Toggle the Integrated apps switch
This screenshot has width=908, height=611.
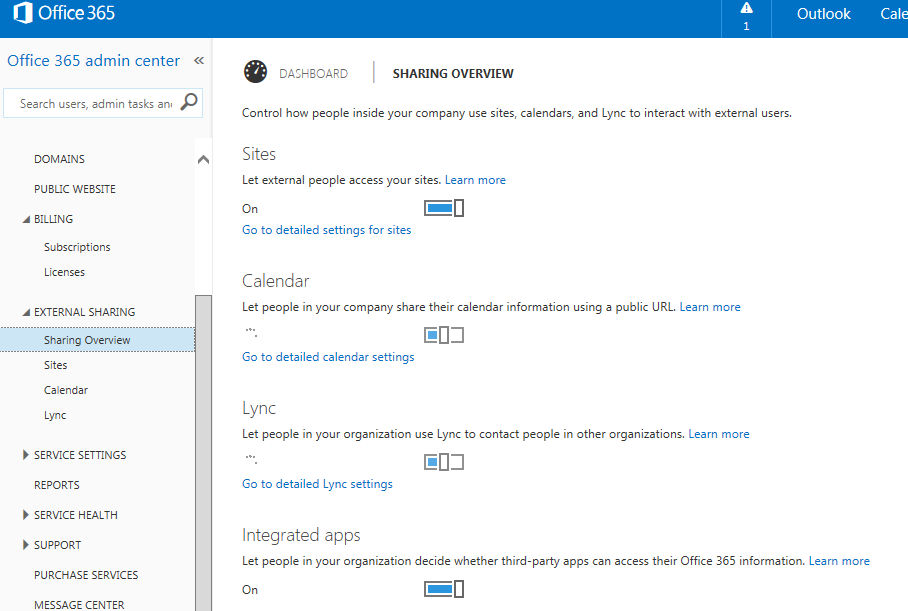[x=444, y=589]
